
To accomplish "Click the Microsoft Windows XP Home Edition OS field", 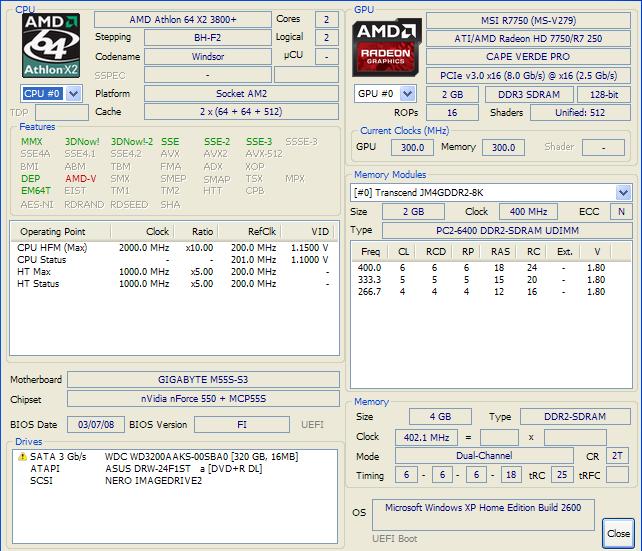I will (x=483, y=515).
